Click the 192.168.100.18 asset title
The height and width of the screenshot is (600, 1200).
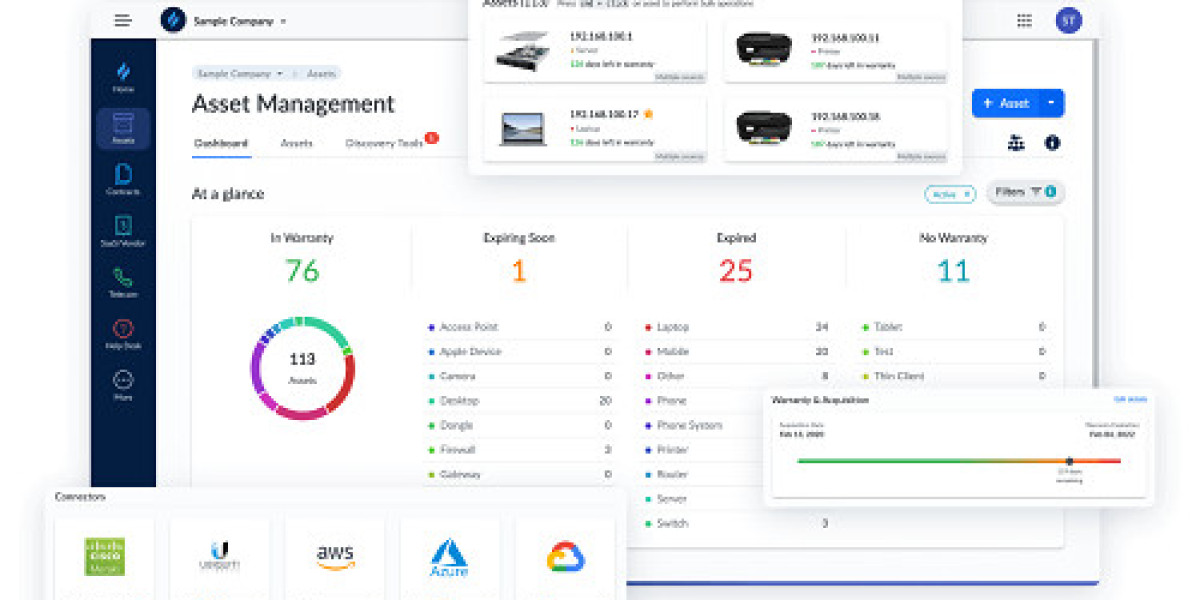[x=845, y=115]
